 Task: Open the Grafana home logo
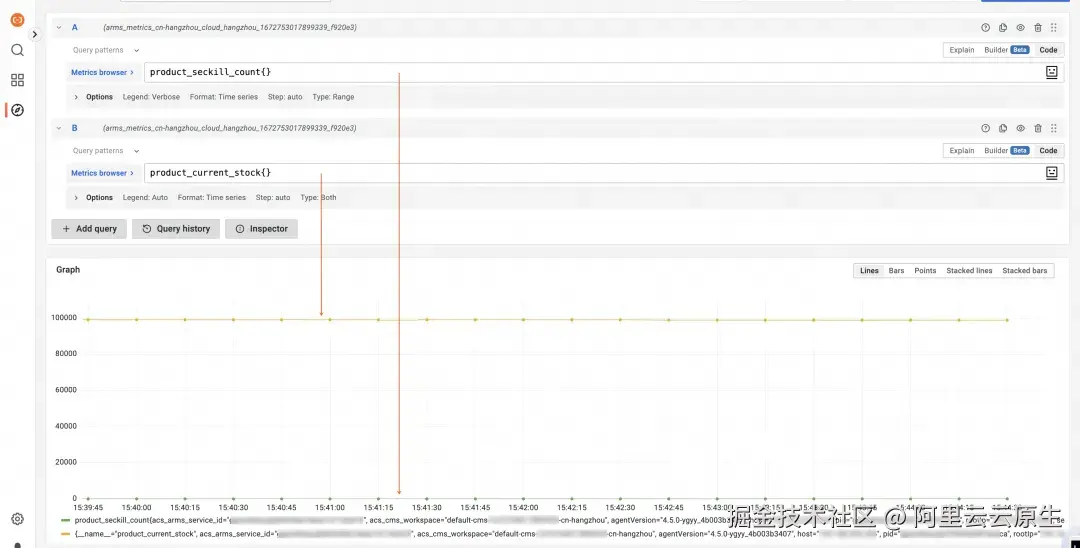(x=17, y=20)
